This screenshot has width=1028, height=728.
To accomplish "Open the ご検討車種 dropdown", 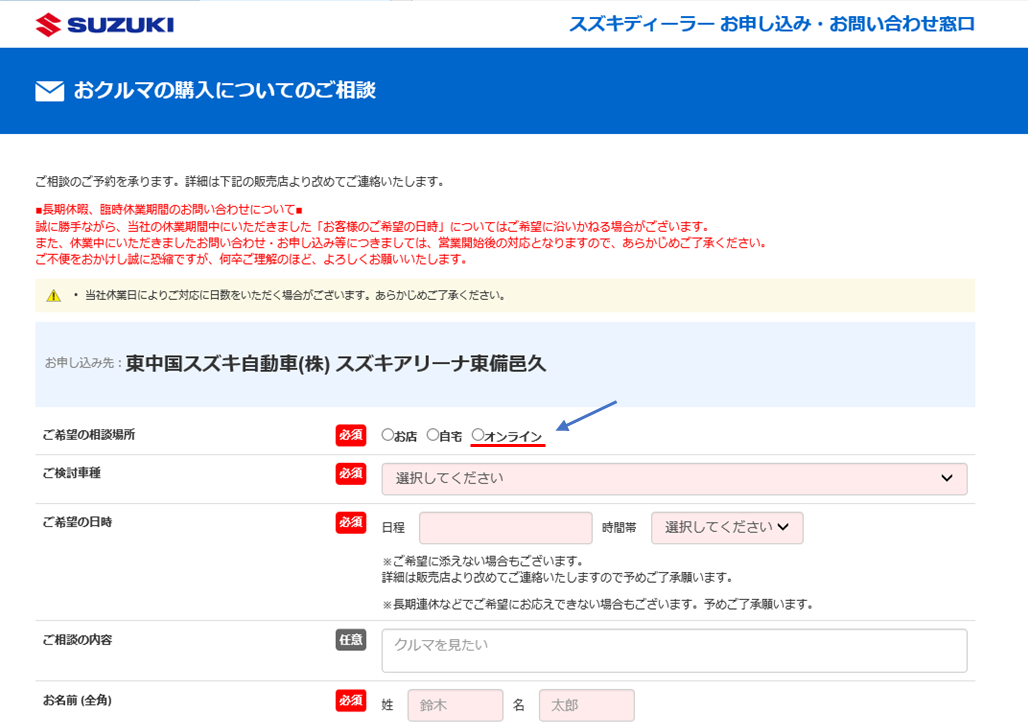I will (x=674, y=479).
